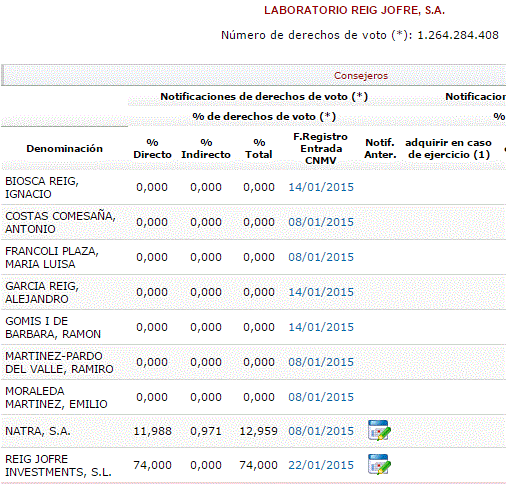Select name MORALEDA MARTINEZ, EMILIO
This screenshot has width=506, height=486.
pos(56,397)
